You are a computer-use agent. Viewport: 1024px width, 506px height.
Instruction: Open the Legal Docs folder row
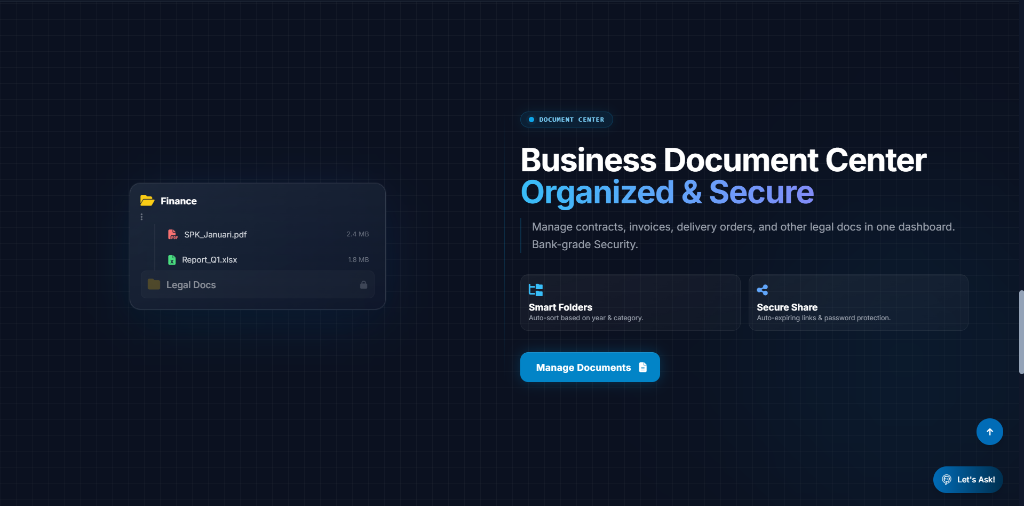pos(257,285)
